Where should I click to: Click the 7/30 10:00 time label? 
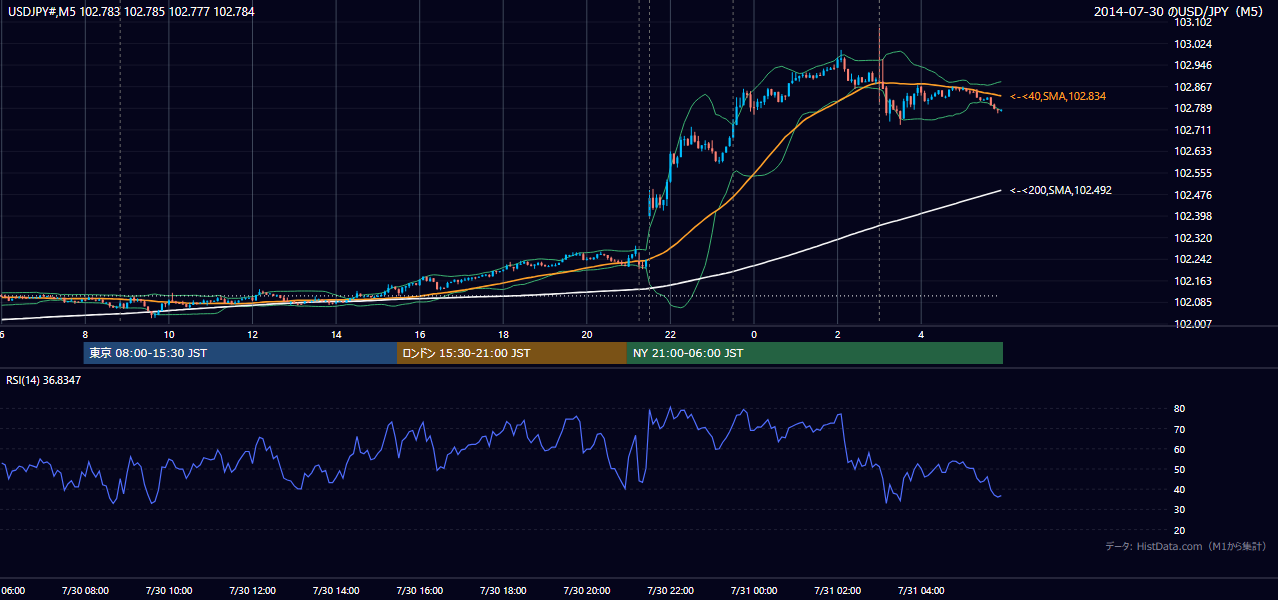point(169,591)
